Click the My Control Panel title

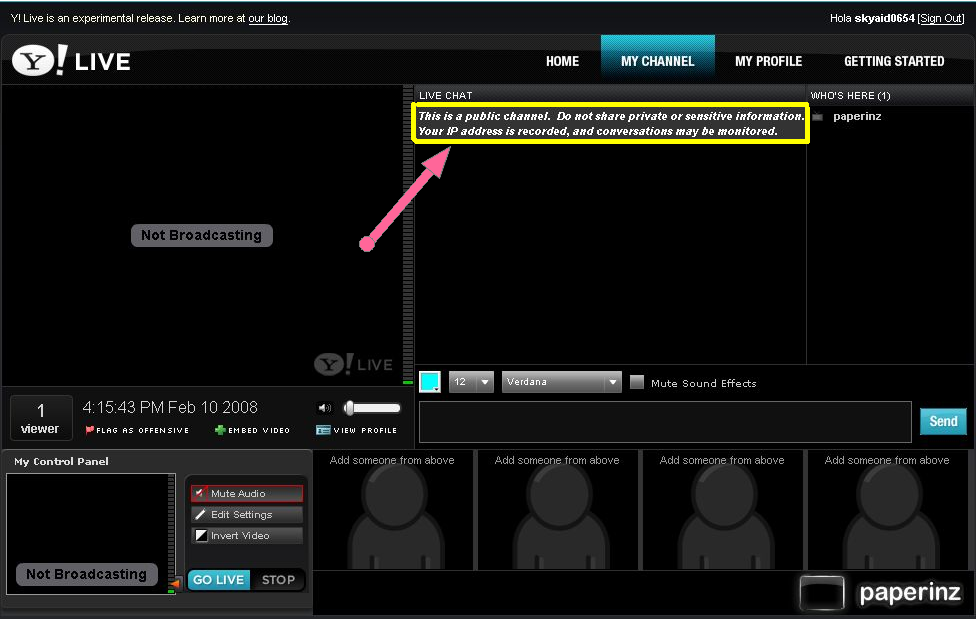[x=61, y=461]
